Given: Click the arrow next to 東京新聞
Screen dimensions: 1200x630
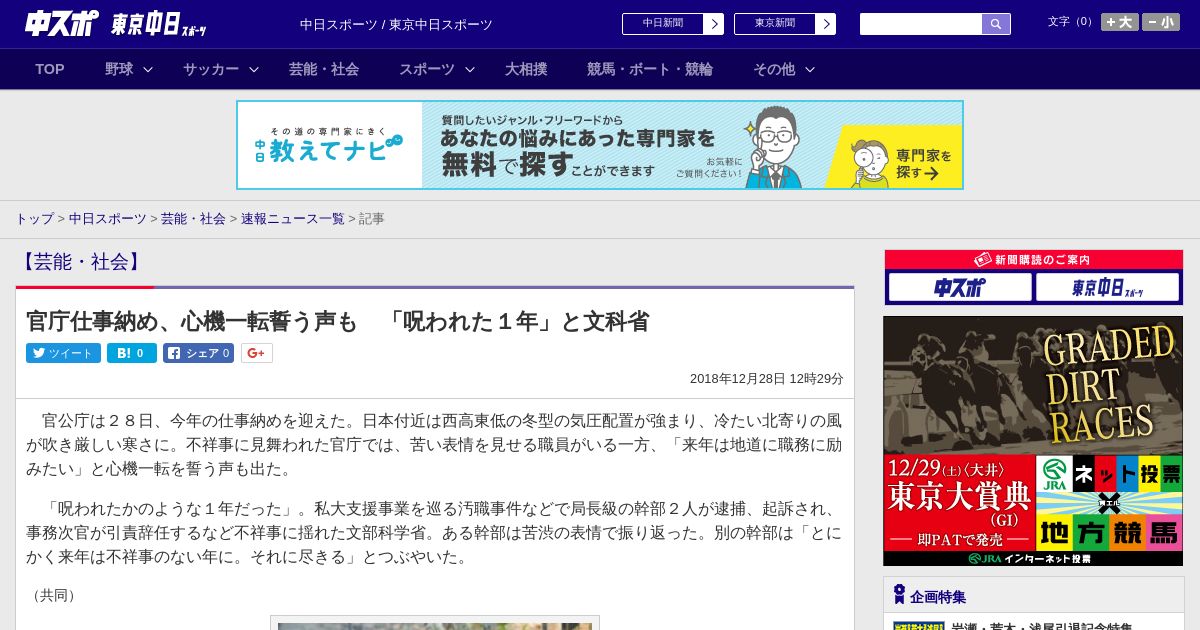Looking at the screenshot, I should coord(826,24).
